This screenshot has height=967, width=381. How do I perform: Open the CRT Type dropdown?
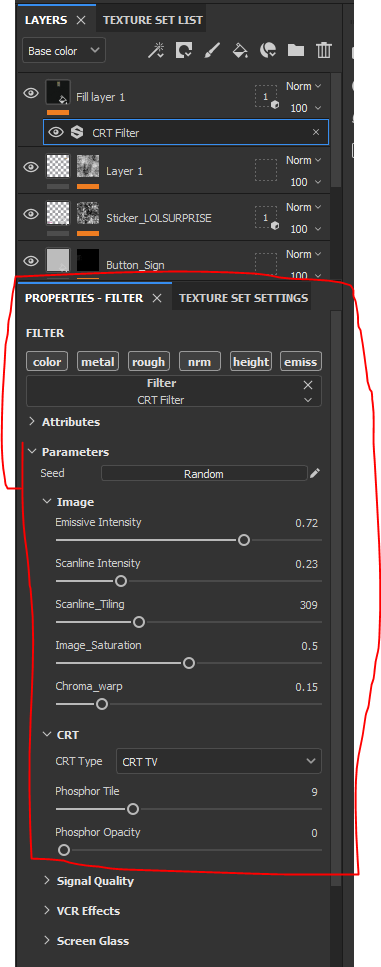click(219, 762)
